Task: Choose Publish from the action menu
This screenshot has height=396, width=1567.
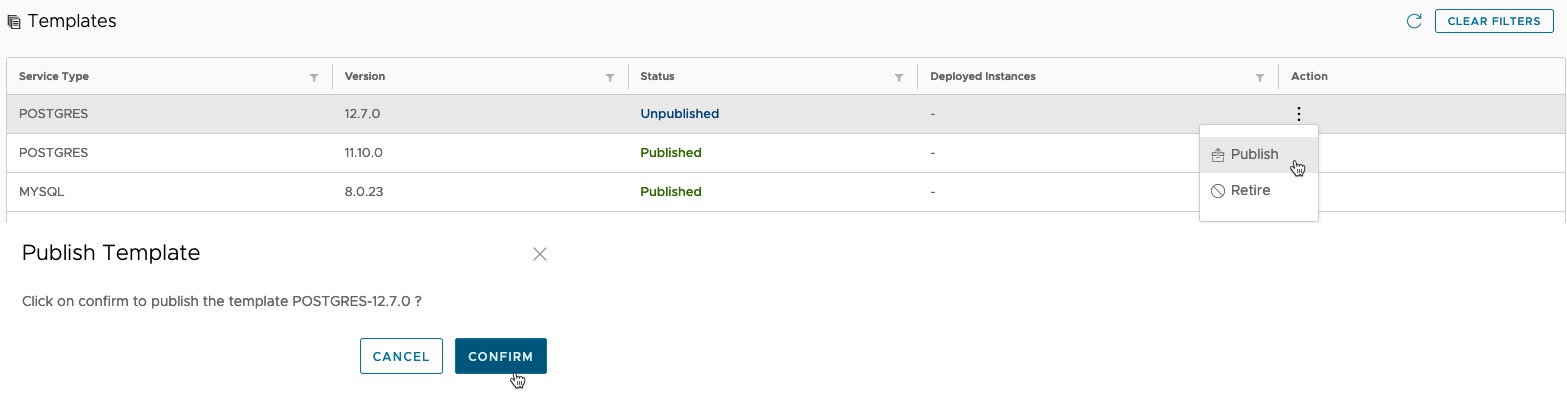Action: coord(1259,155)
